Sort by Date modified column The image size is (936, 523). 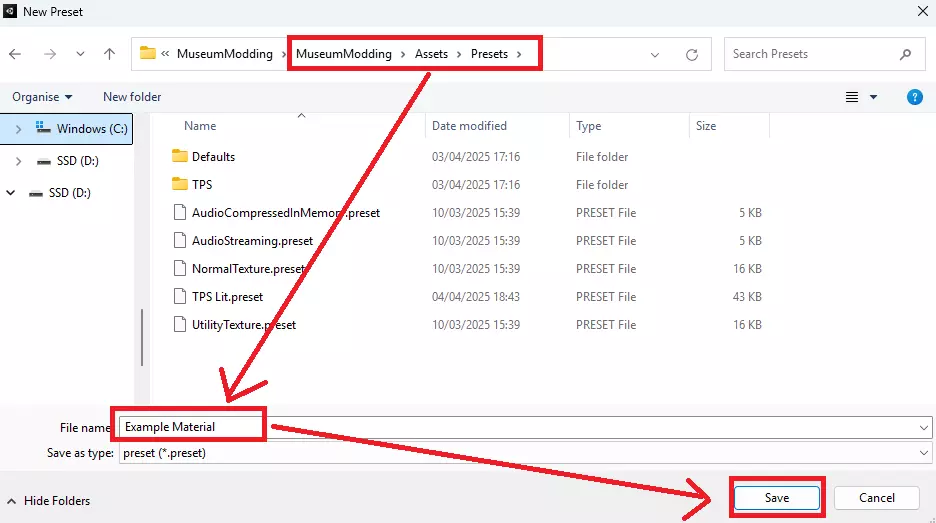(469, 126)
